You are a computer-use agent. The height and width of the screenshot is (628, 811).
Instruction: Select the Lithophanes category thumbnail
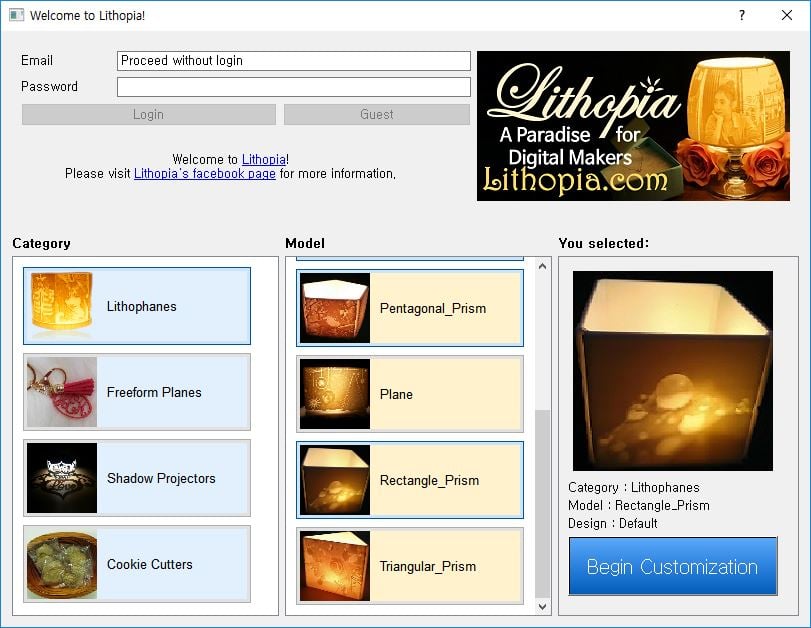coord(62,306)
